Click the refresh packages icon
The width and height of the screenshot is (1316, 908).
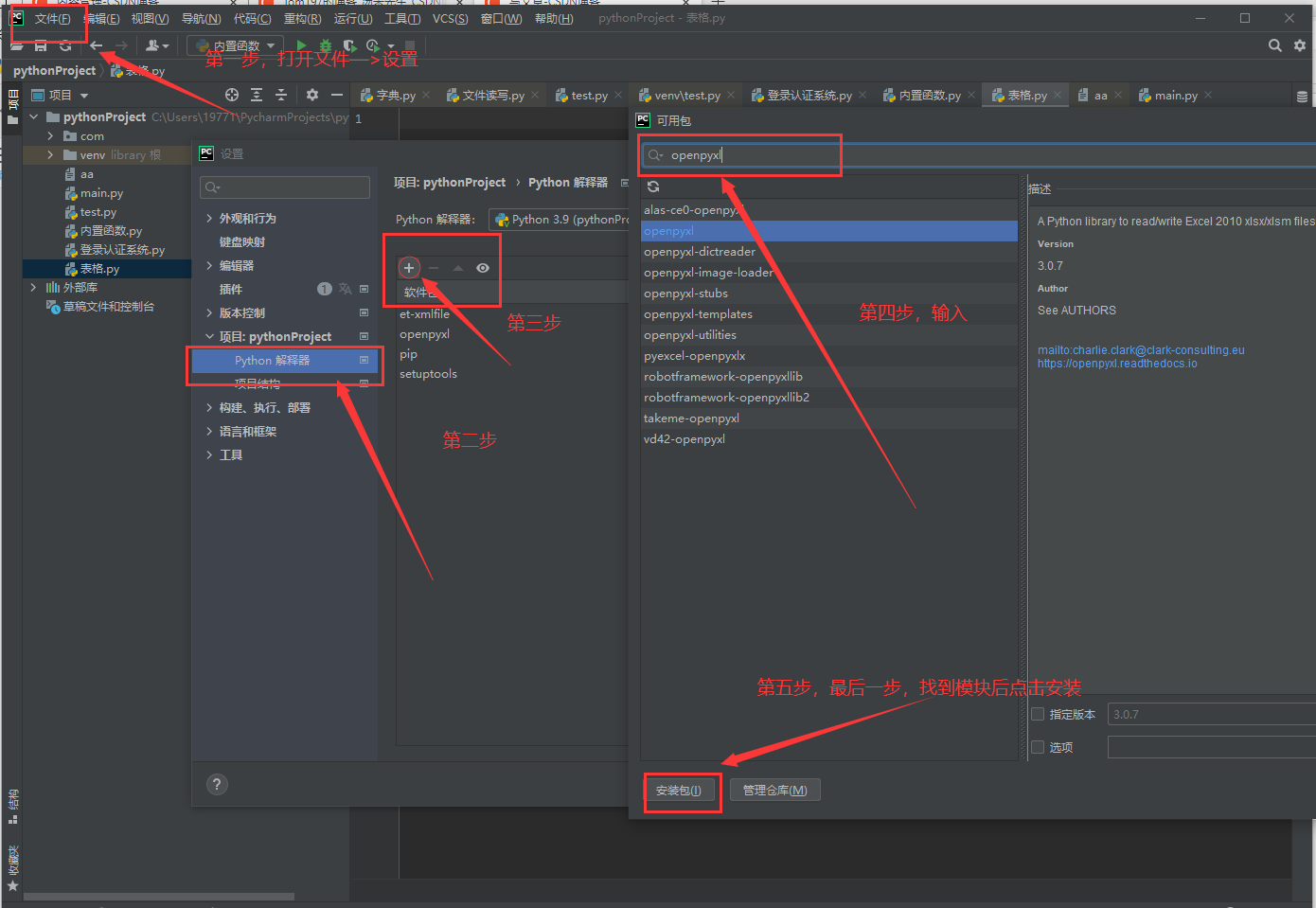coord(653,187)
